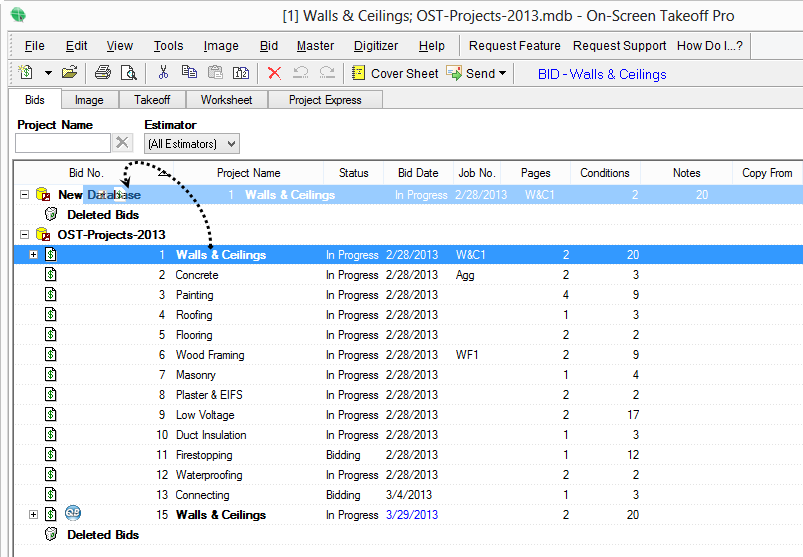Image resolution: width=803 pixels, height=557 pixels.
Task: Expand bid 15 Walls & Ceilings row
Action: (34, 515)
